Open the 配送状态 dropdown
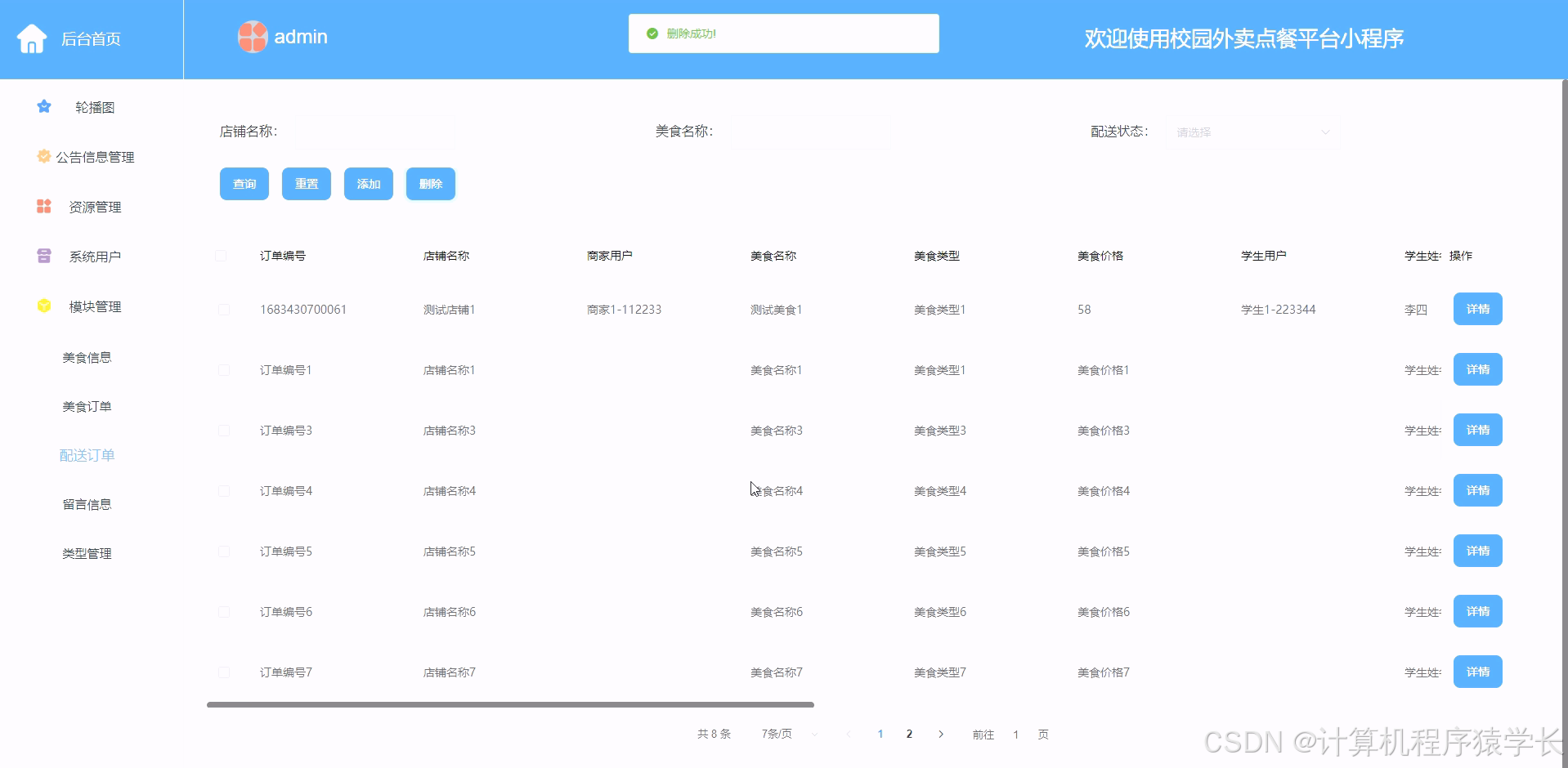Screen dimensions: 1568x768 tap(1252, 132)
